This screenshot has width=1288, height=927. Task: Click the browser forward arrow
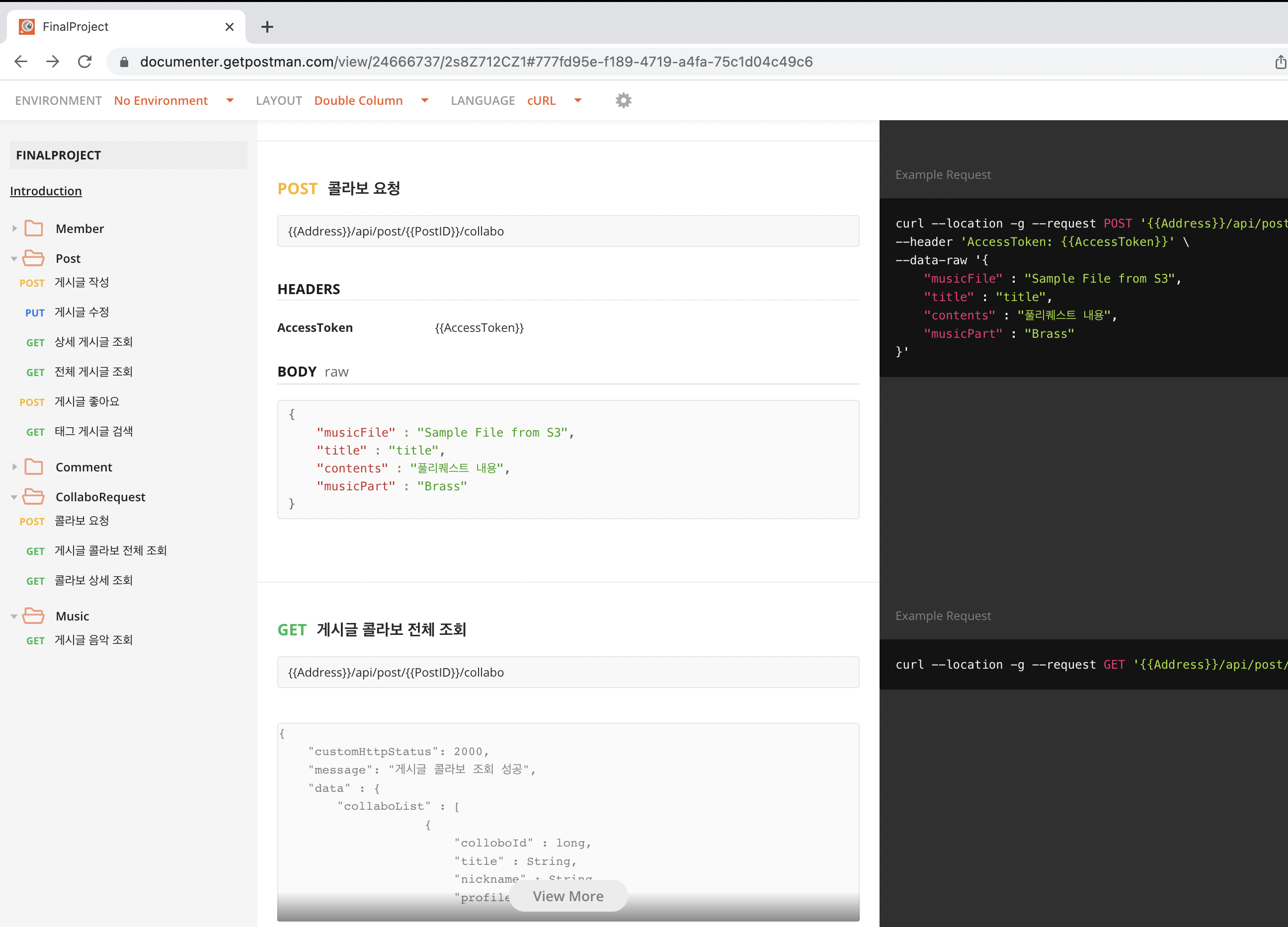click(53, 61)
